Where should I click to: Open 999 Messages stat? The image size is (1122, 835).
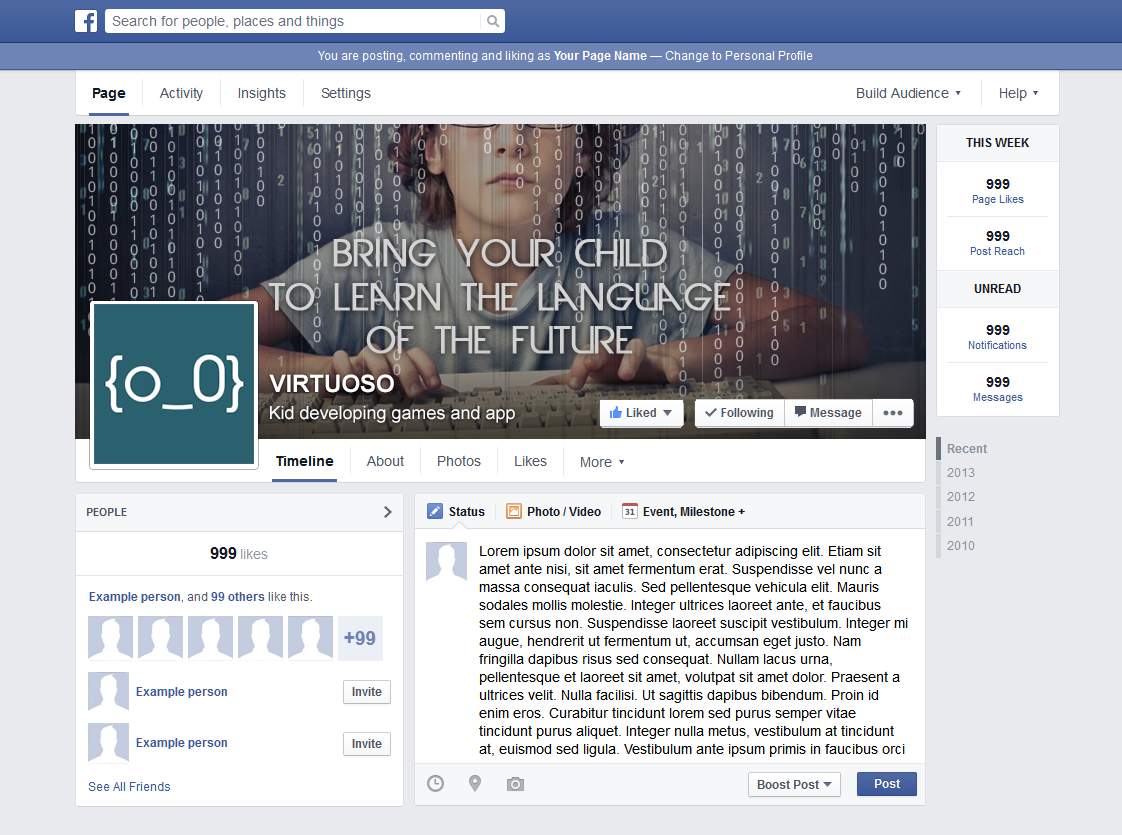(x=997, y=389)
